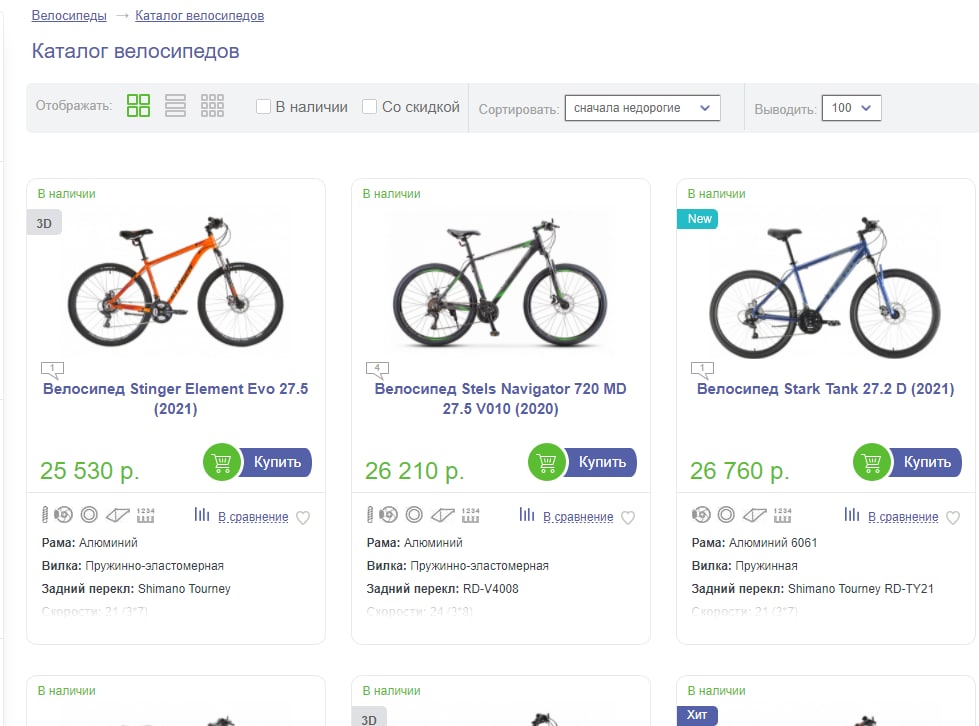Click suspension fork icon on Stinger Element Evo
This screenshot has width=979, height=726.
(x=45, y=514)
